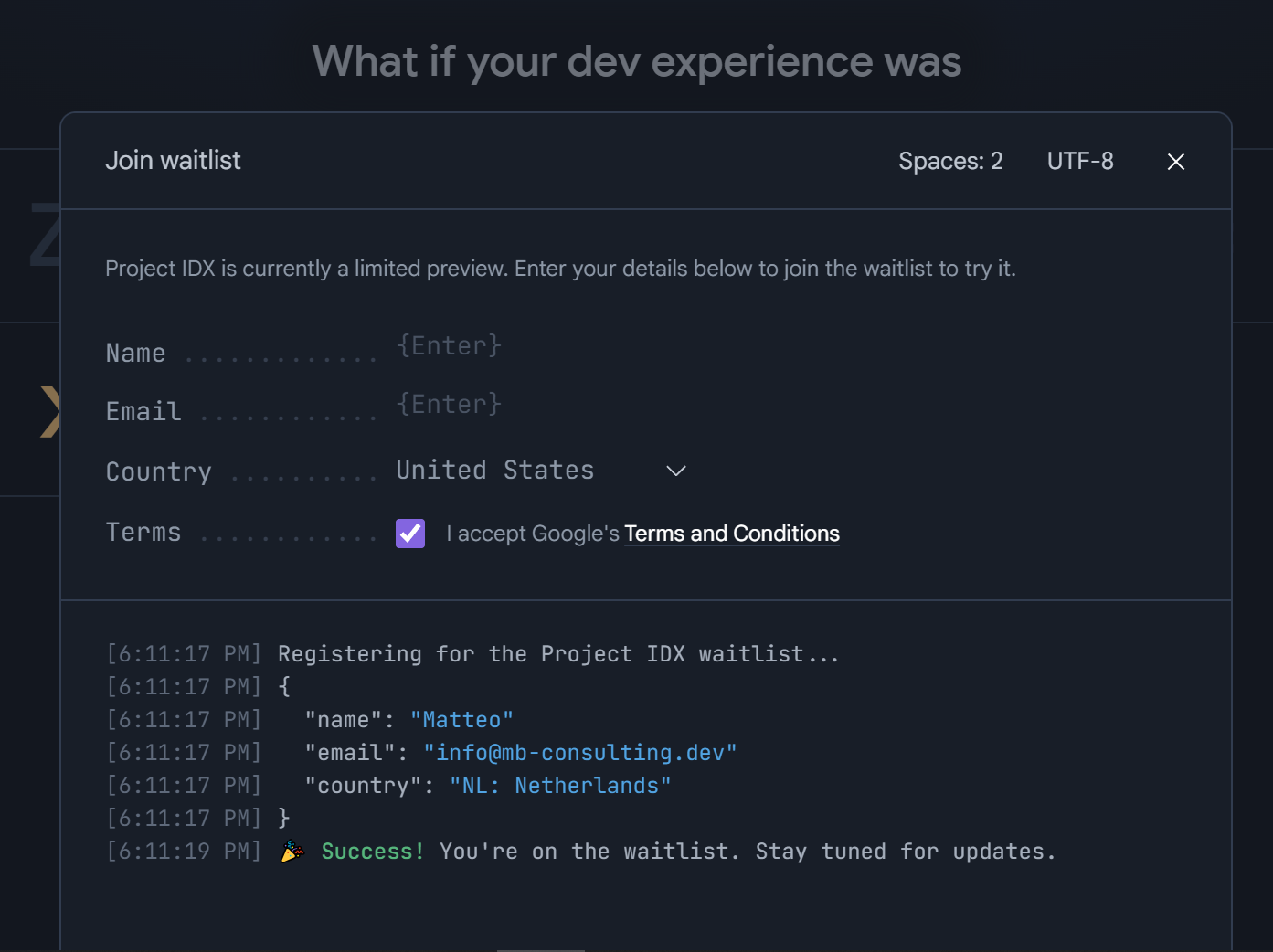Click the green Success! message
The width and height of the screenshot is (1273, 952).
click(373, 852)
